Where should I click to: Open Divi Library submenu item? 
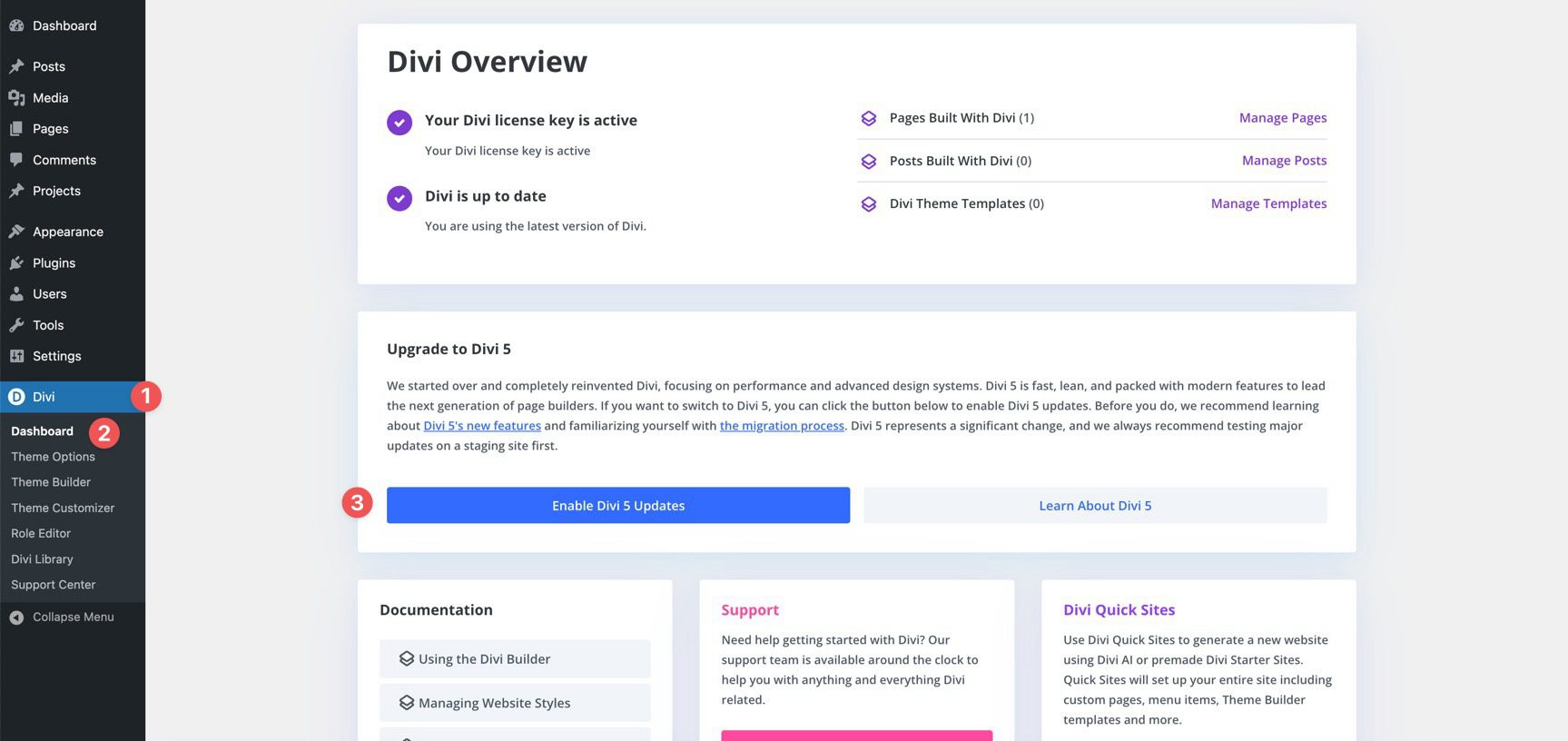(x=42, y=559)
